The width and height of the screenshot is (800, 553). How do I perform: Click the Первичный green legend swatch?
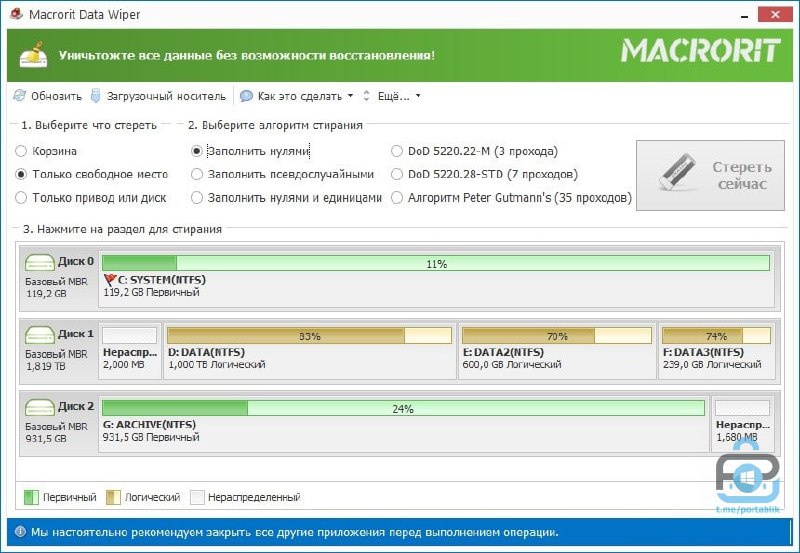[31, 497]
